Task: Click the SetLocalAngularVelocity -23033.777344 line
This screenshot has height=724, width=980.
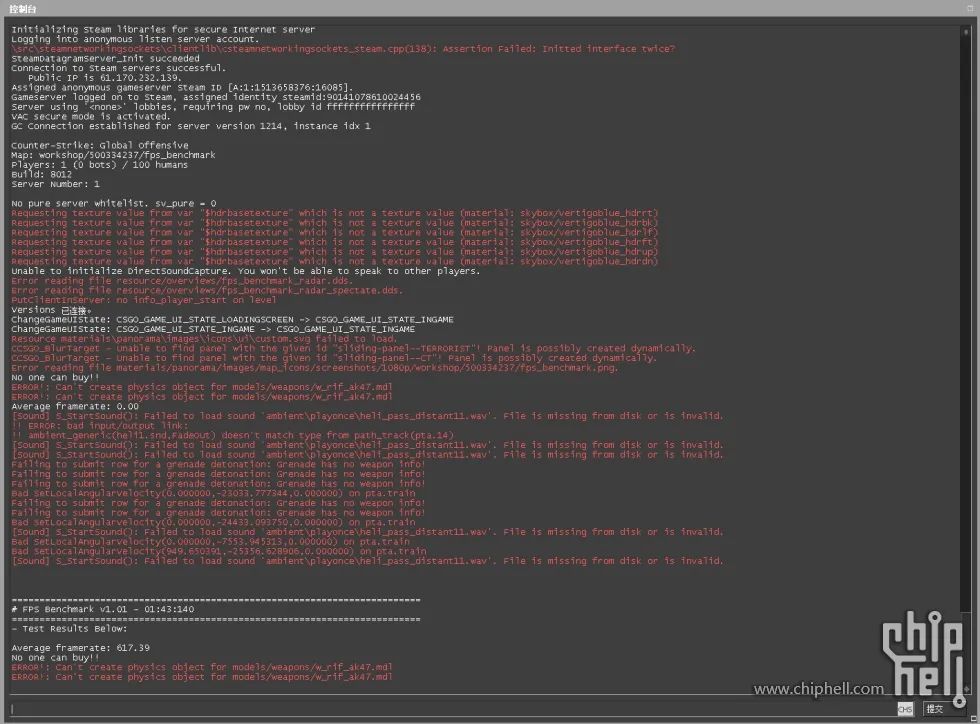Action: [x=213, y=493]
